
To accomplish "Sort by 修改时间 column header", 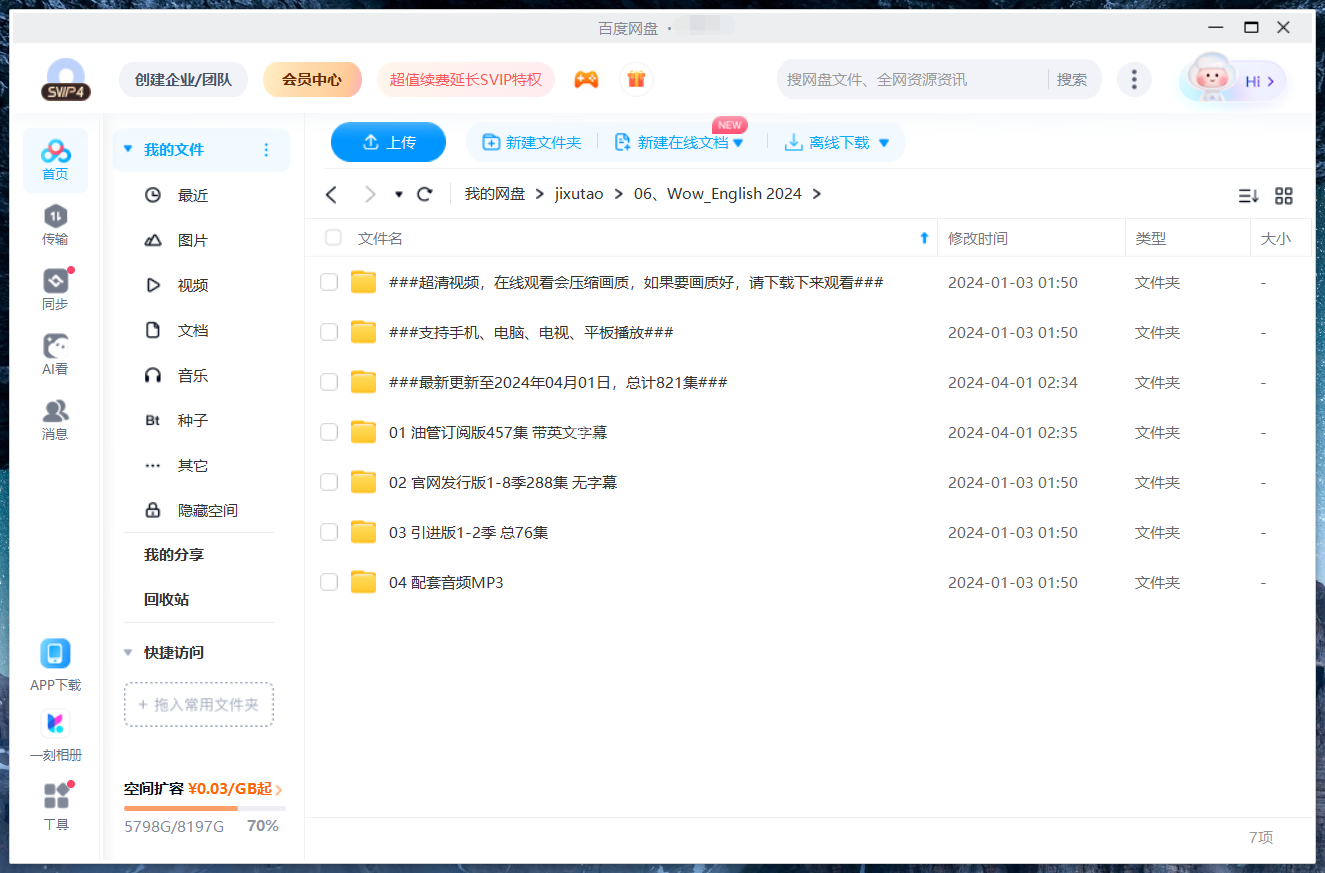I will click(978, 238).
